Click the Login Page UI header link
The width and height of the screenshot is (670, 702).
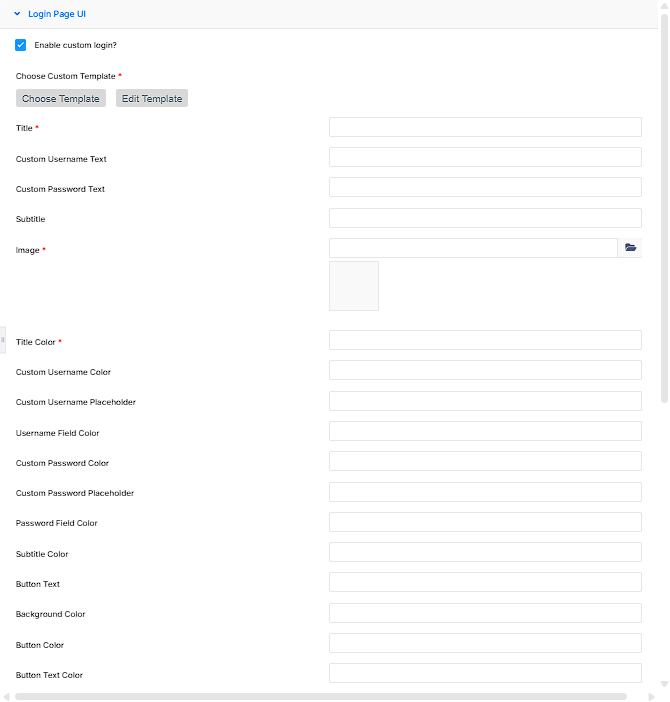(x=57, y=14)
